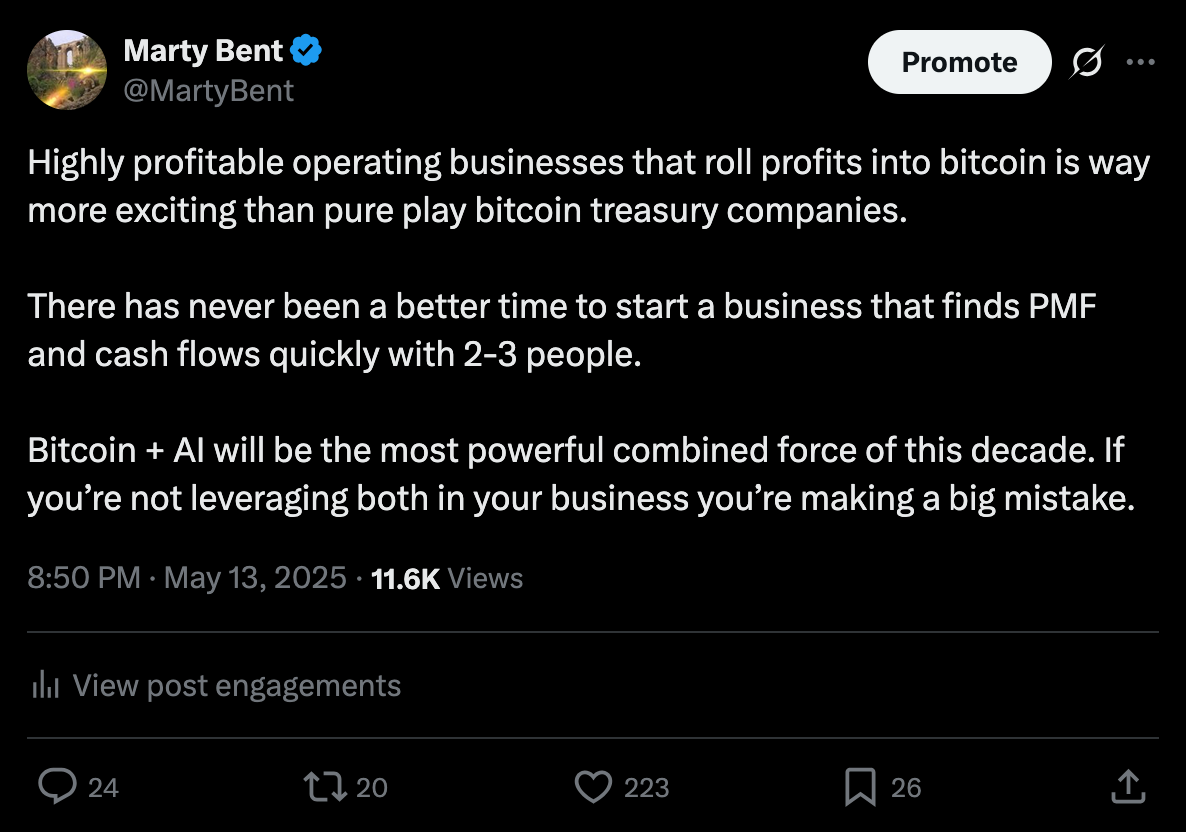
Task: Click the Grok slashed-circle icon
Action: [x=1087, y=62]
